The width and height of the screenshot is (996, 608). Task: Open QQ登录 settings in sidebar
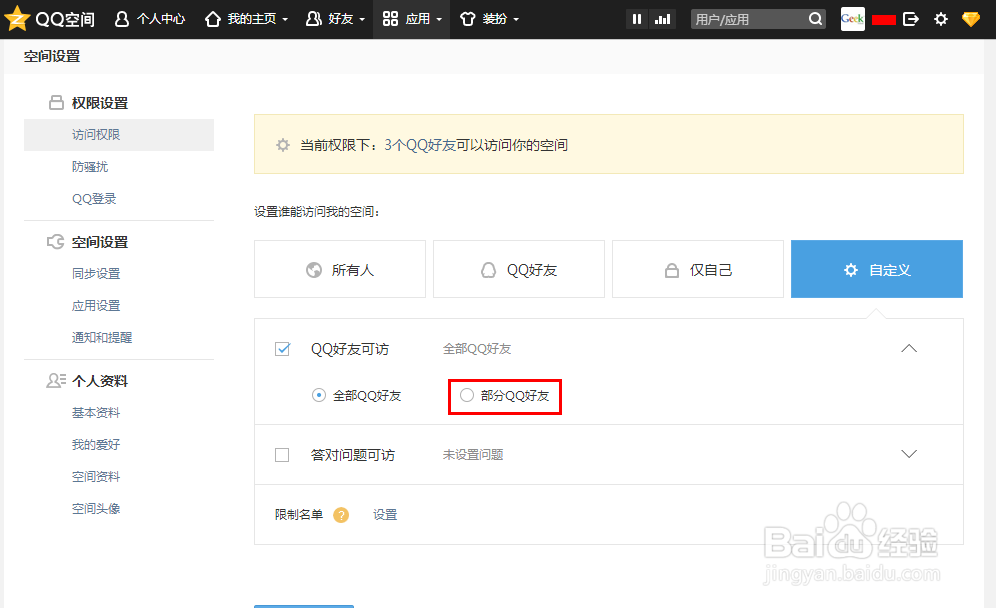click(x=94, y=198)
